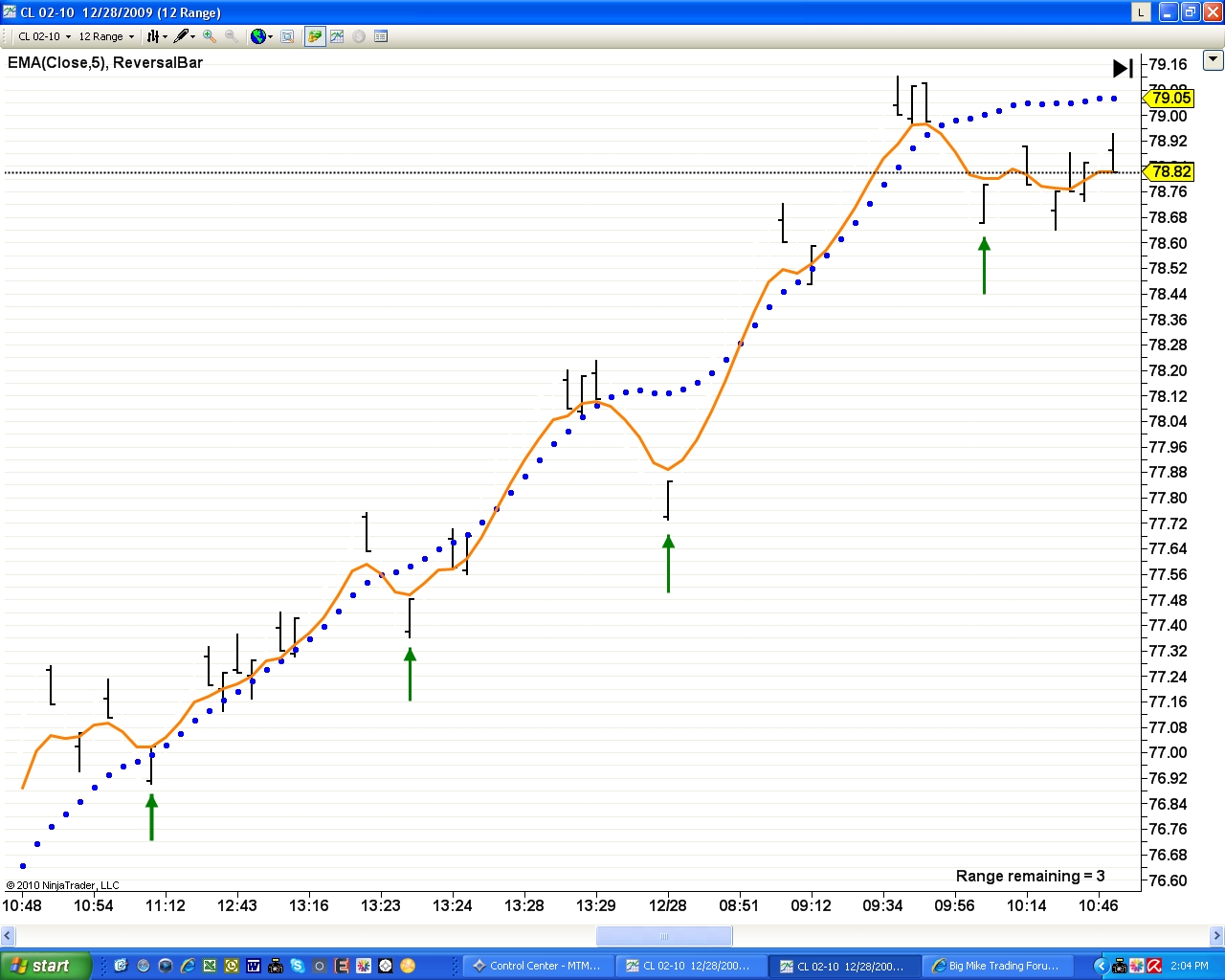Viewport: 1225px width, 980px height.
Task: Click the olive clock quick launch icon
Action: coord(232,966)
